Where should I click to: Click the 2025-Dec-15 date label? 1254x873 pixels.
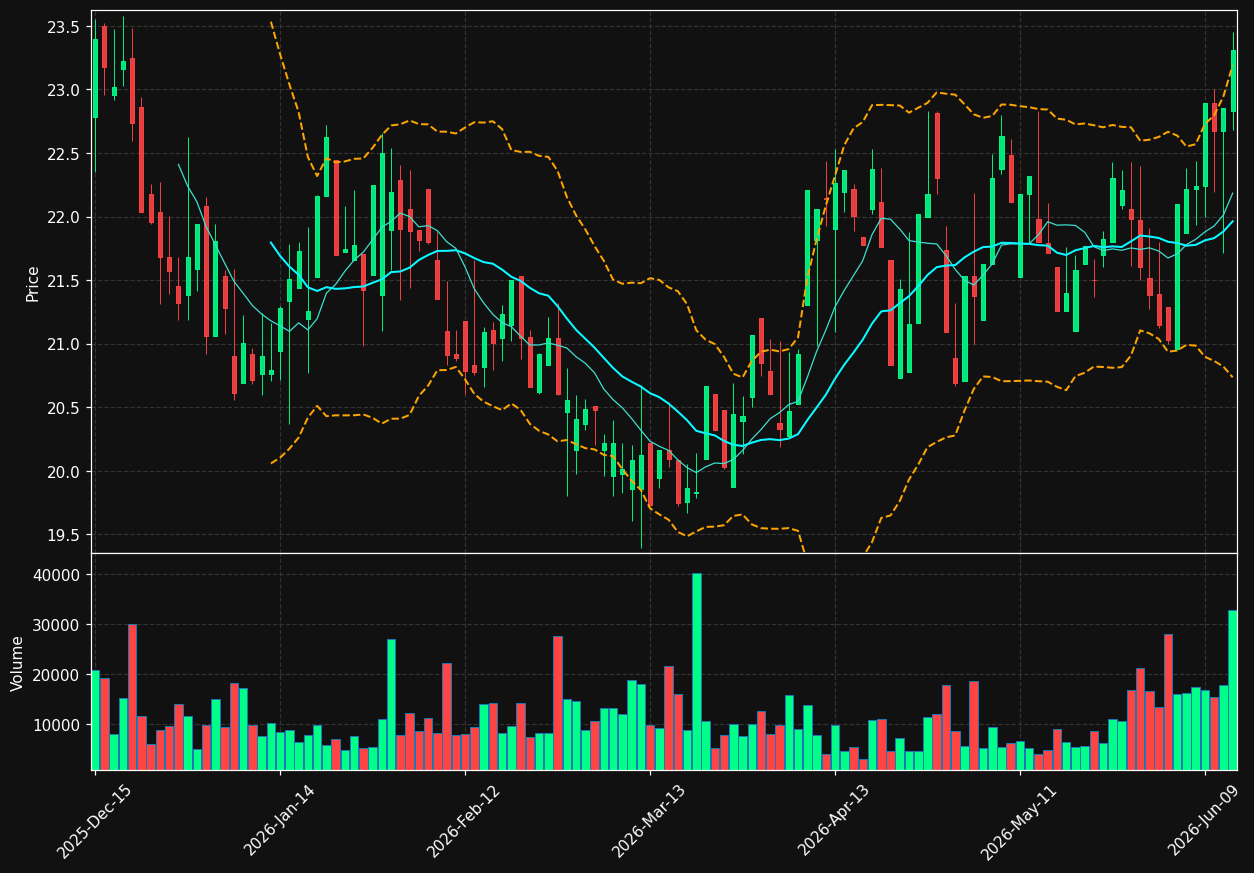point(94,821)
